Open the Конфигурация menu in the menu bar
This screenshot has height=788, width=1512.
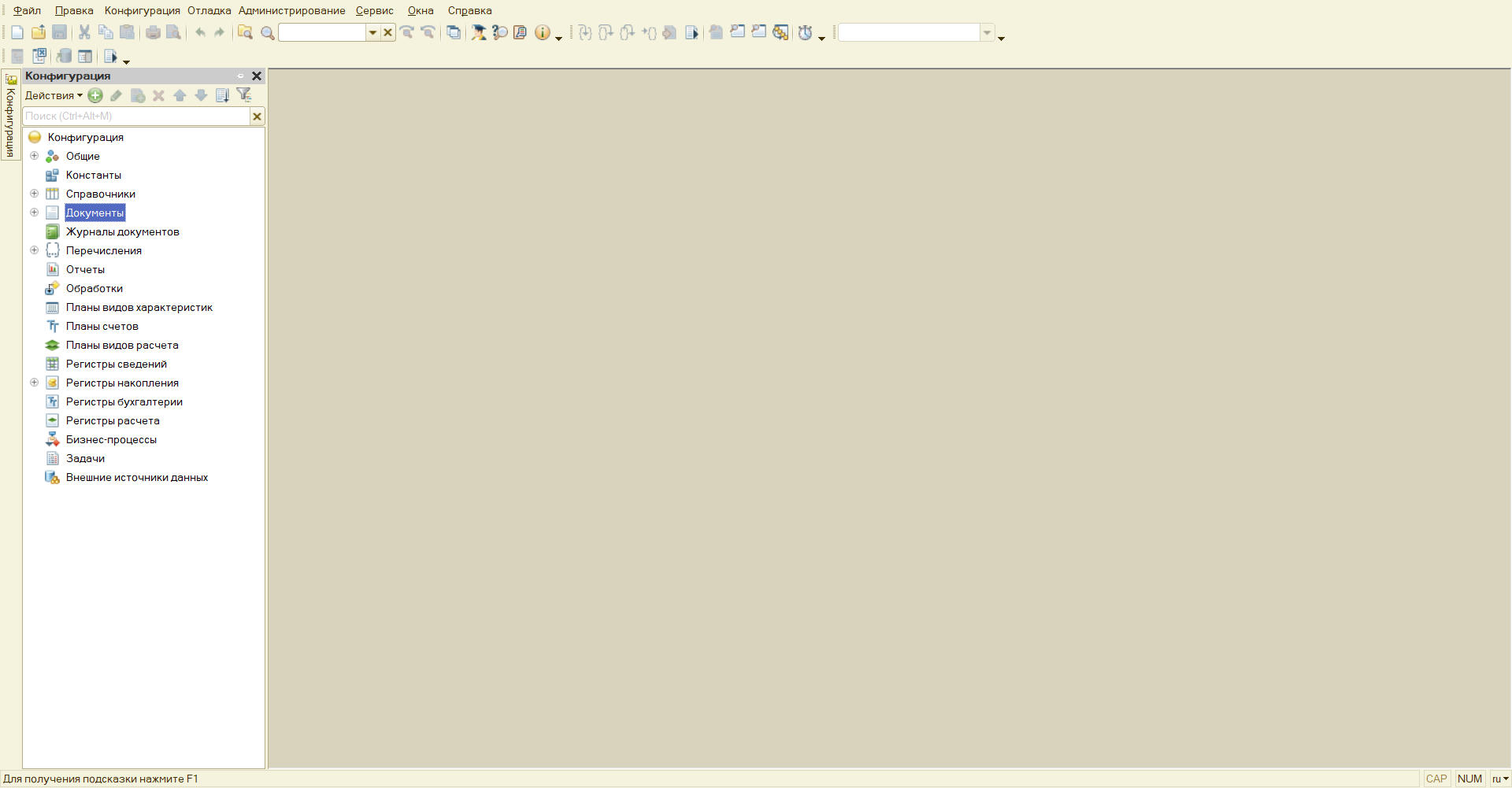[143, 10]
